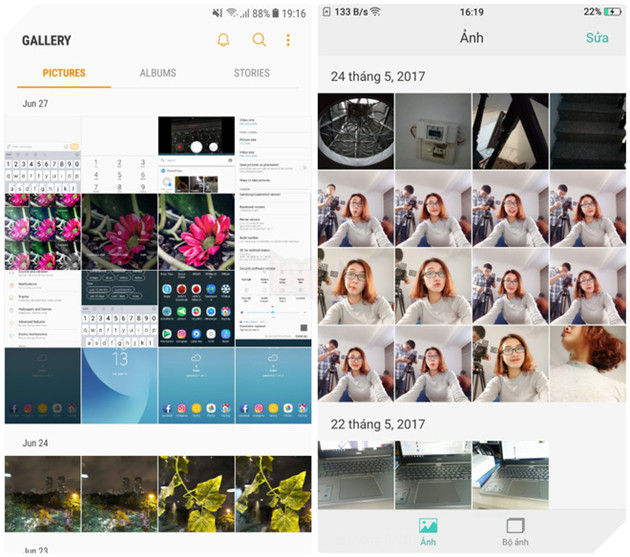This screenshot has height=557, width=630.
Task: Tap the notification bell icon in Gallery
Action: click(223, 40)
